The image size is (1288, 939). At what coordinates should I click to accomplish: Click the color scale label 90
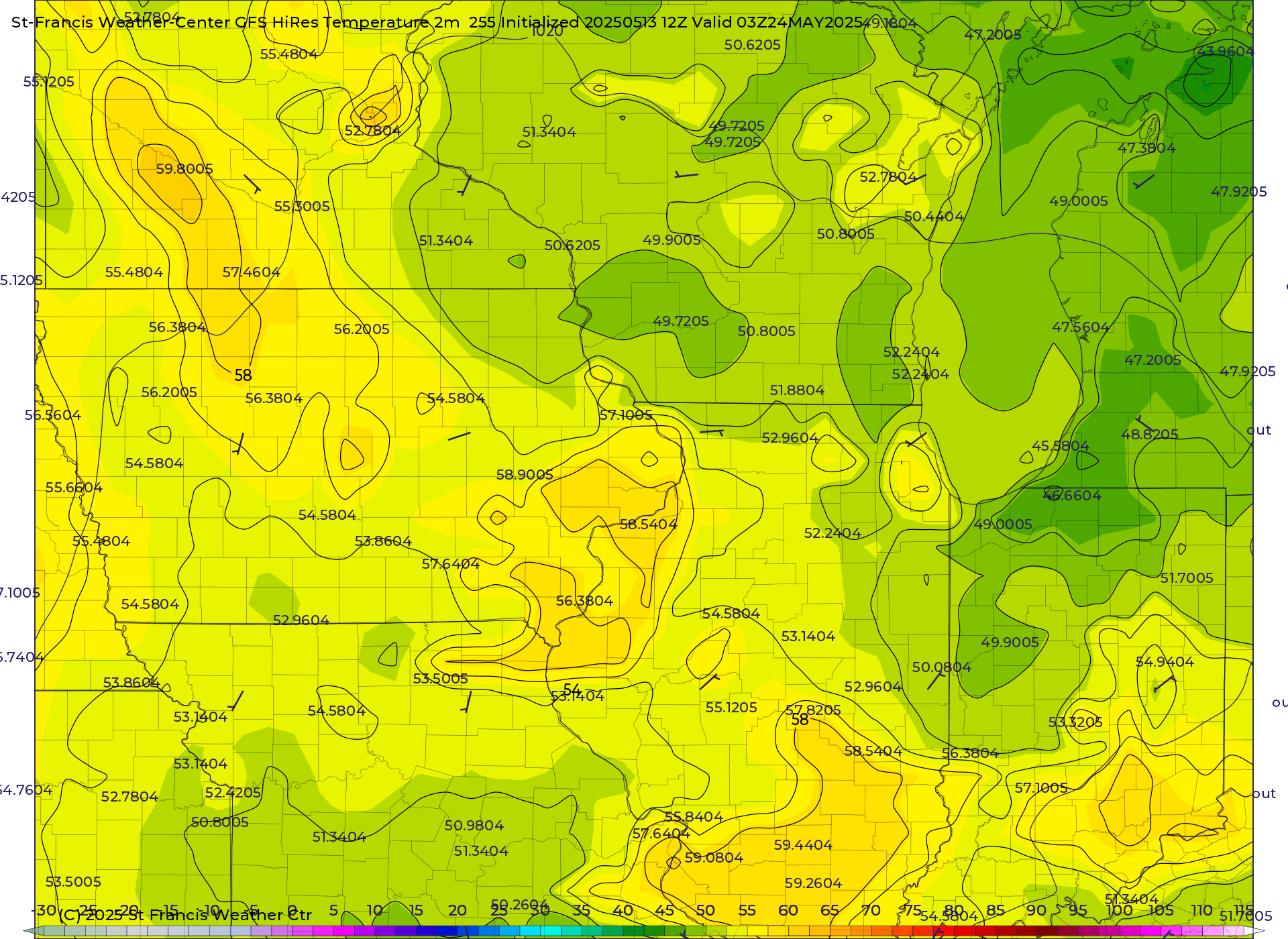(1036, 910)
